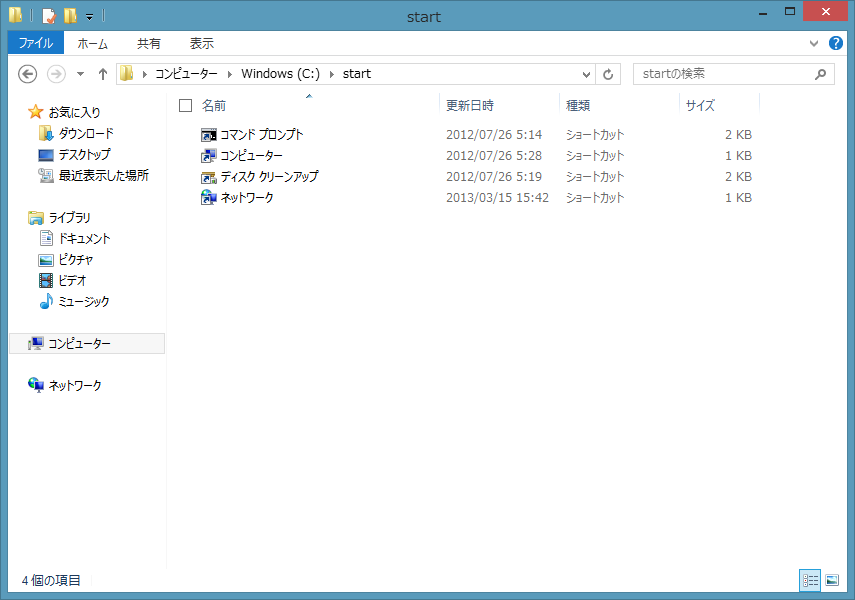This screenshot has width=855, height=600.
Task: Switch to large icons view in status bar
Action: (x=832, y=580)
